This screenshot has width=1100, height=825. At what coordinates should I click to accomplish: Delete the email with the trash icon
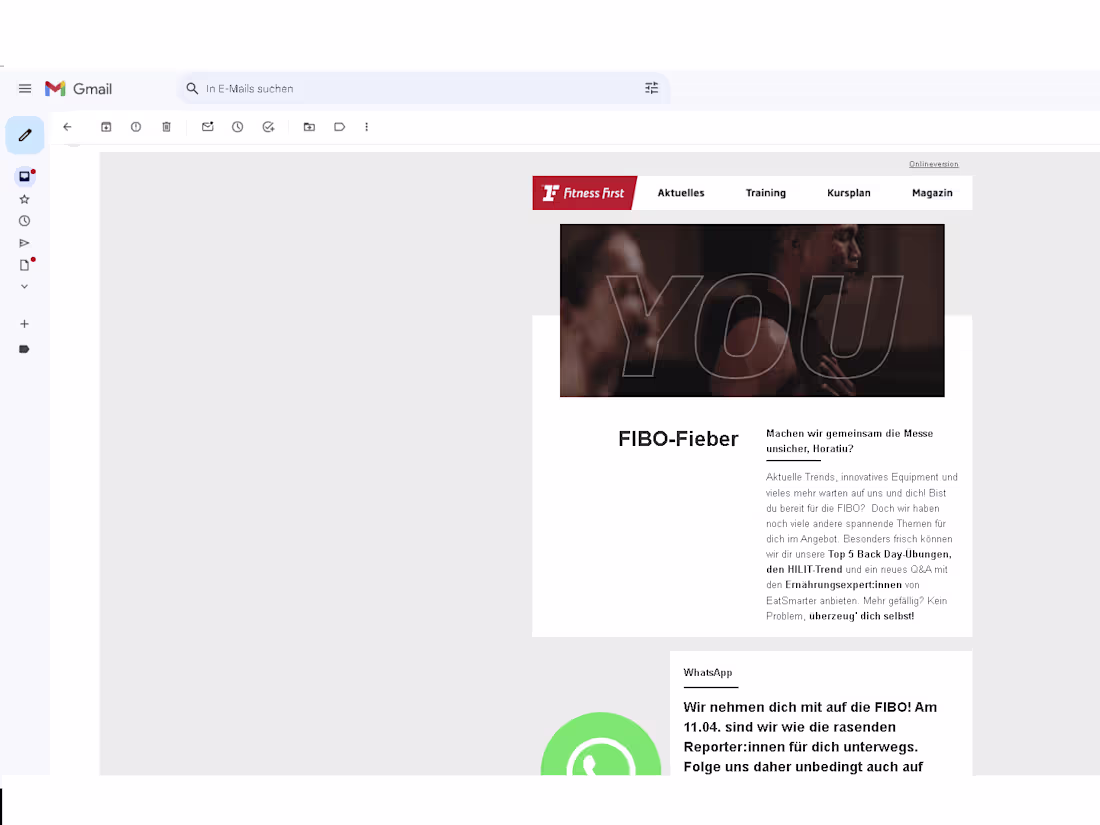pos(166,127)
